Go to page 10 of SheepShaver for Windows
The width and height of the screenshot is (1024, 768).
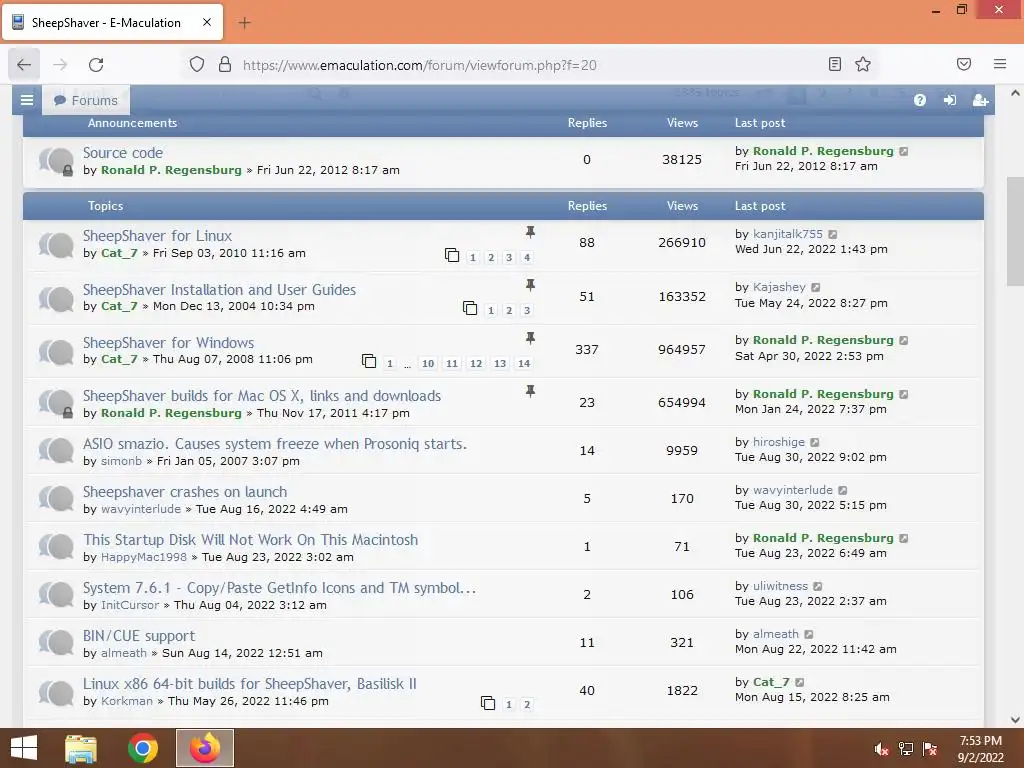[428, 363]
